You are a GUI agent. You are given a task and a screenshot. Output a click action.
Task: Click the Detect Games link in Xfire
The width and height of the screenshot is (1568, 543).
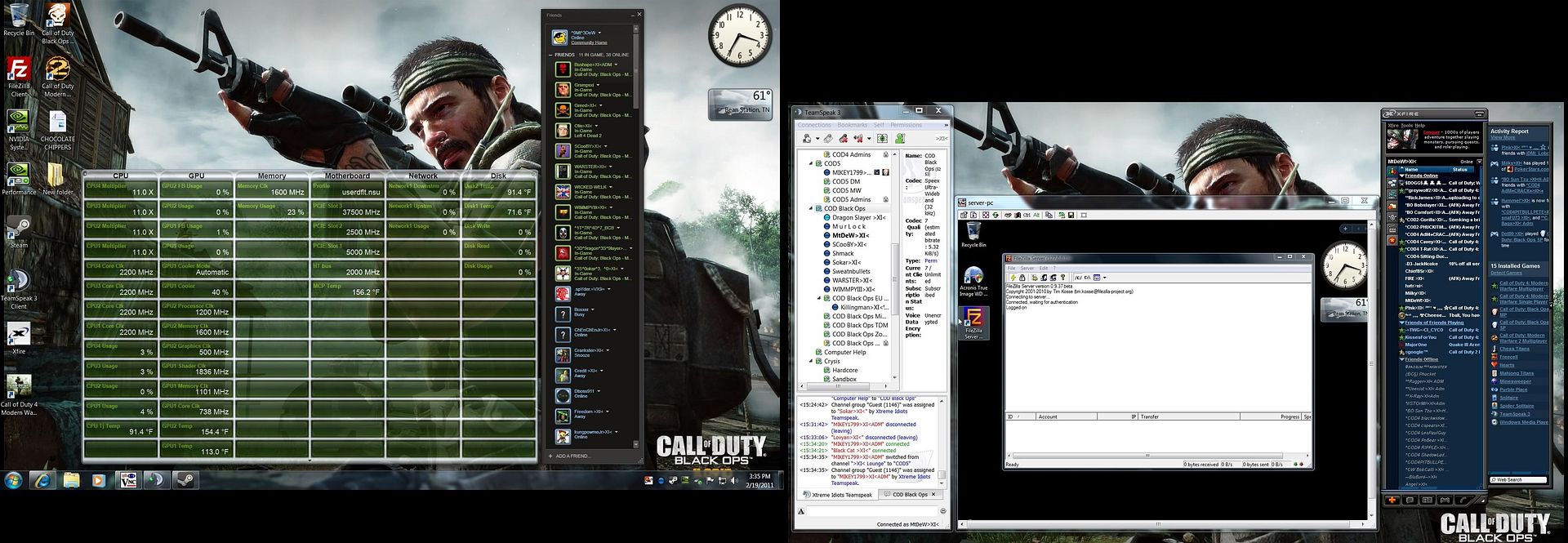click(1506, 273)
